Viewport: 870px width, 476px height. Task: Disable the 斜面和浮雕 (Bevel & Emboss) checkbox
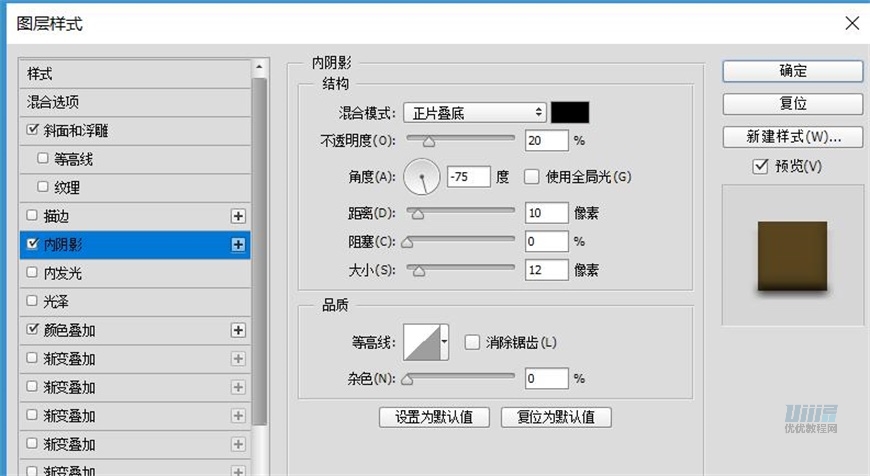click(34, 130)
